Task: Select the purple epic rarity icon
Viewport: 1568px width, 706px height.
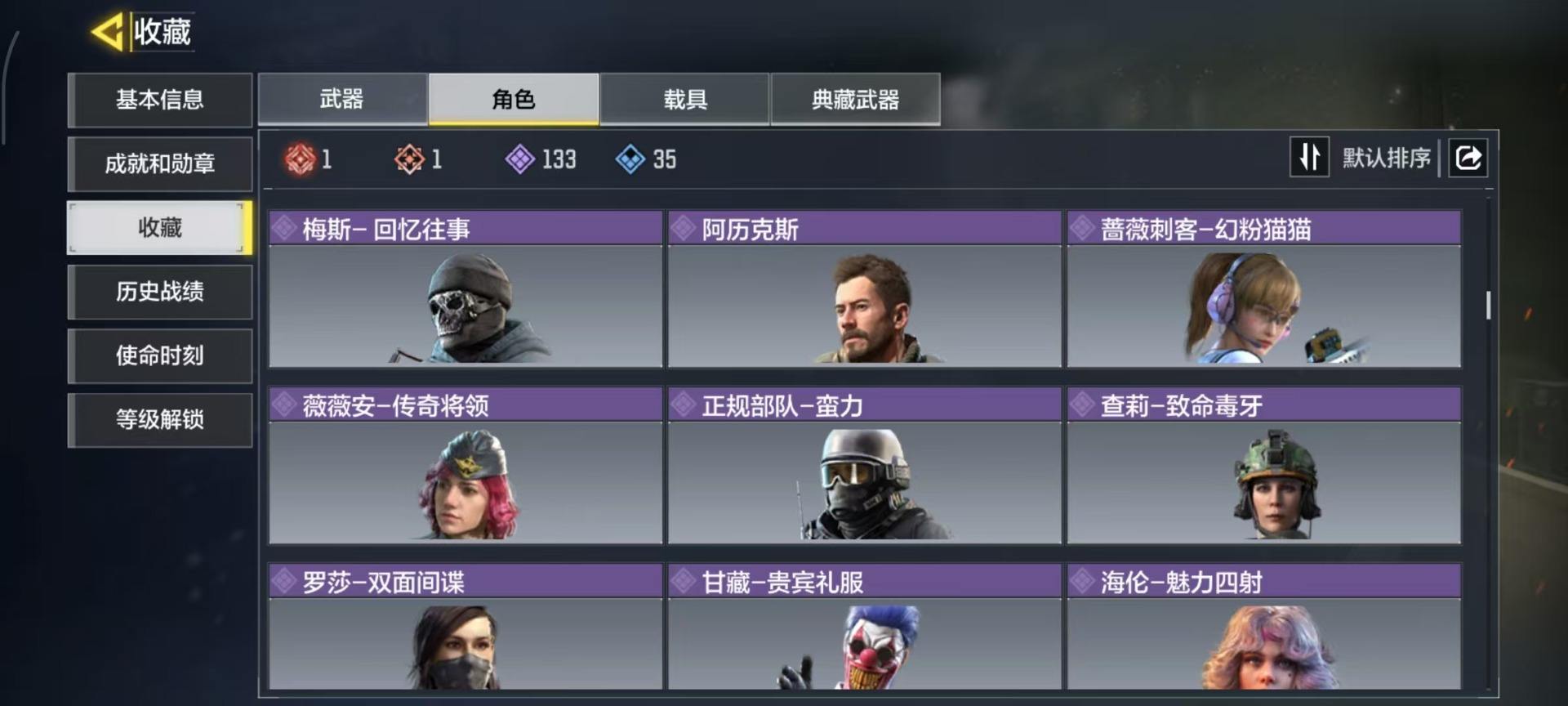Action: tap(519, 159)
